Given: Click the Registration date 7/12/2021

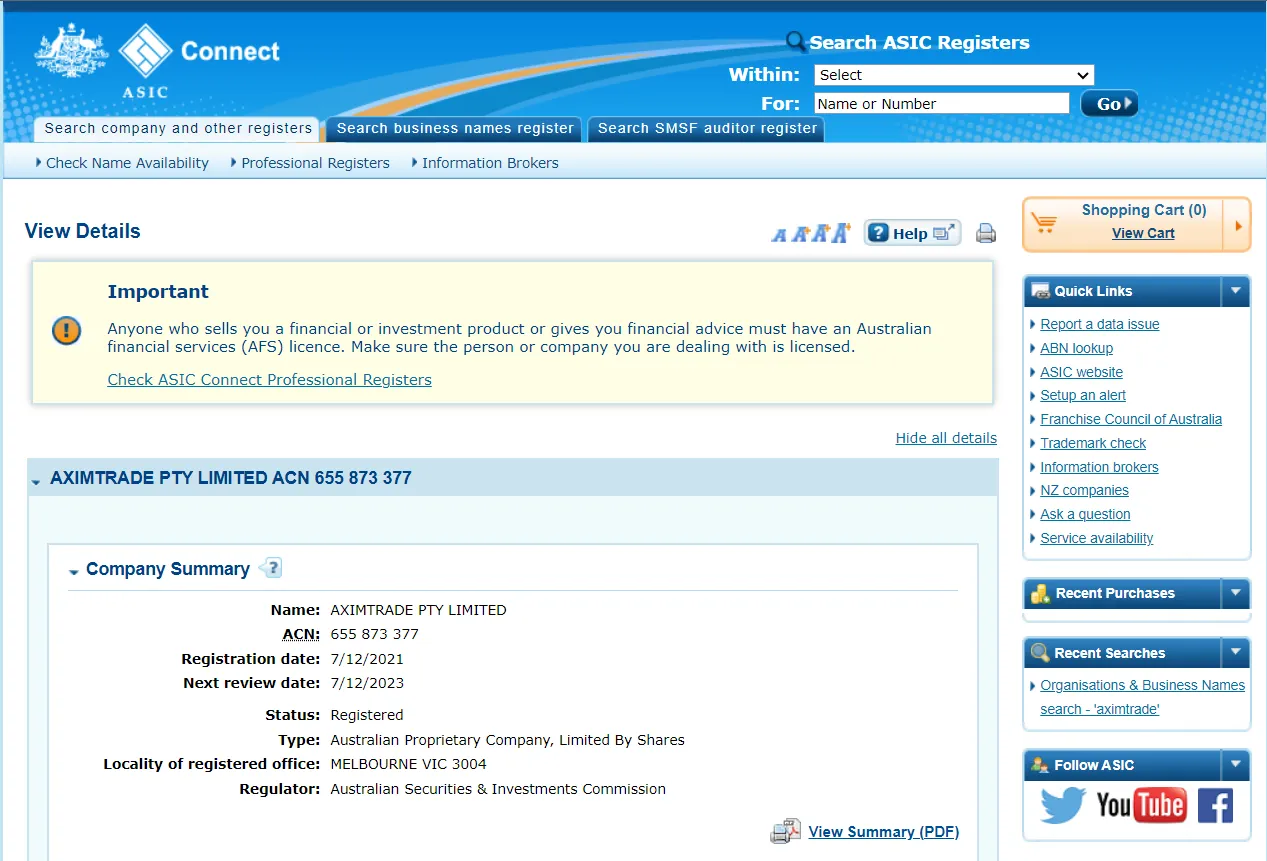Looking at the screenshot, I should pos(367,659).
